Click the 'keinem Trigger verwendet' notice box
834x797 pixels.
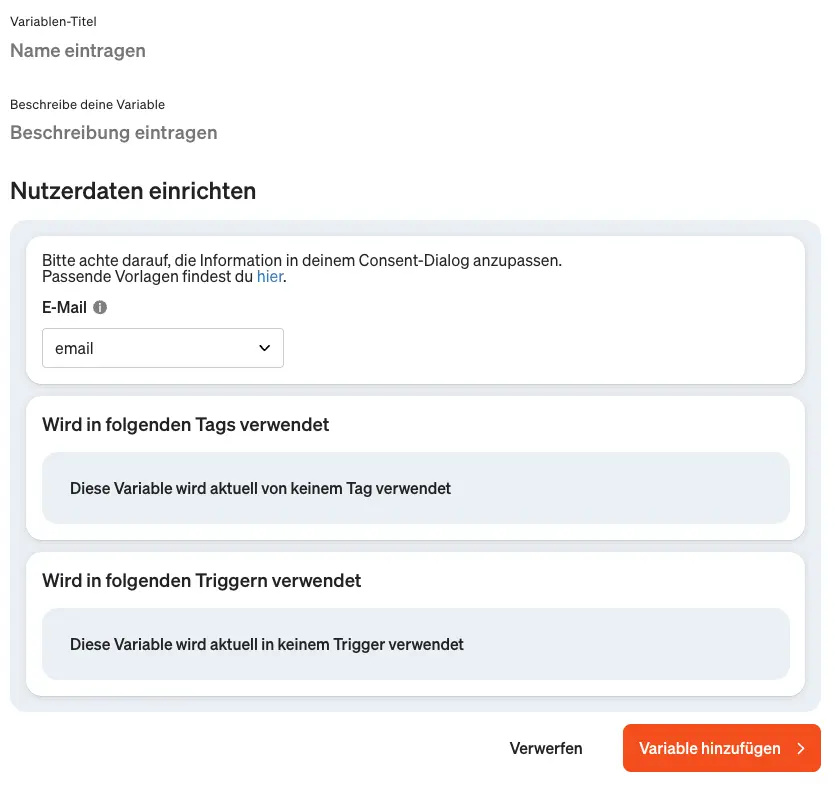click(415, 644)
